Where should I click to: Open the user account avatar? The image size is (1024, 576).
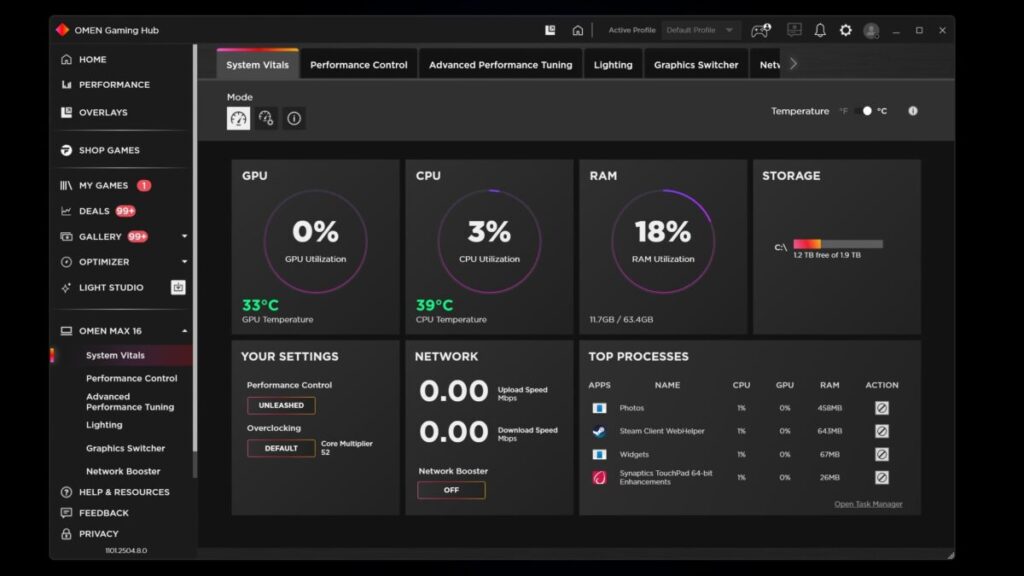[871, 31]
